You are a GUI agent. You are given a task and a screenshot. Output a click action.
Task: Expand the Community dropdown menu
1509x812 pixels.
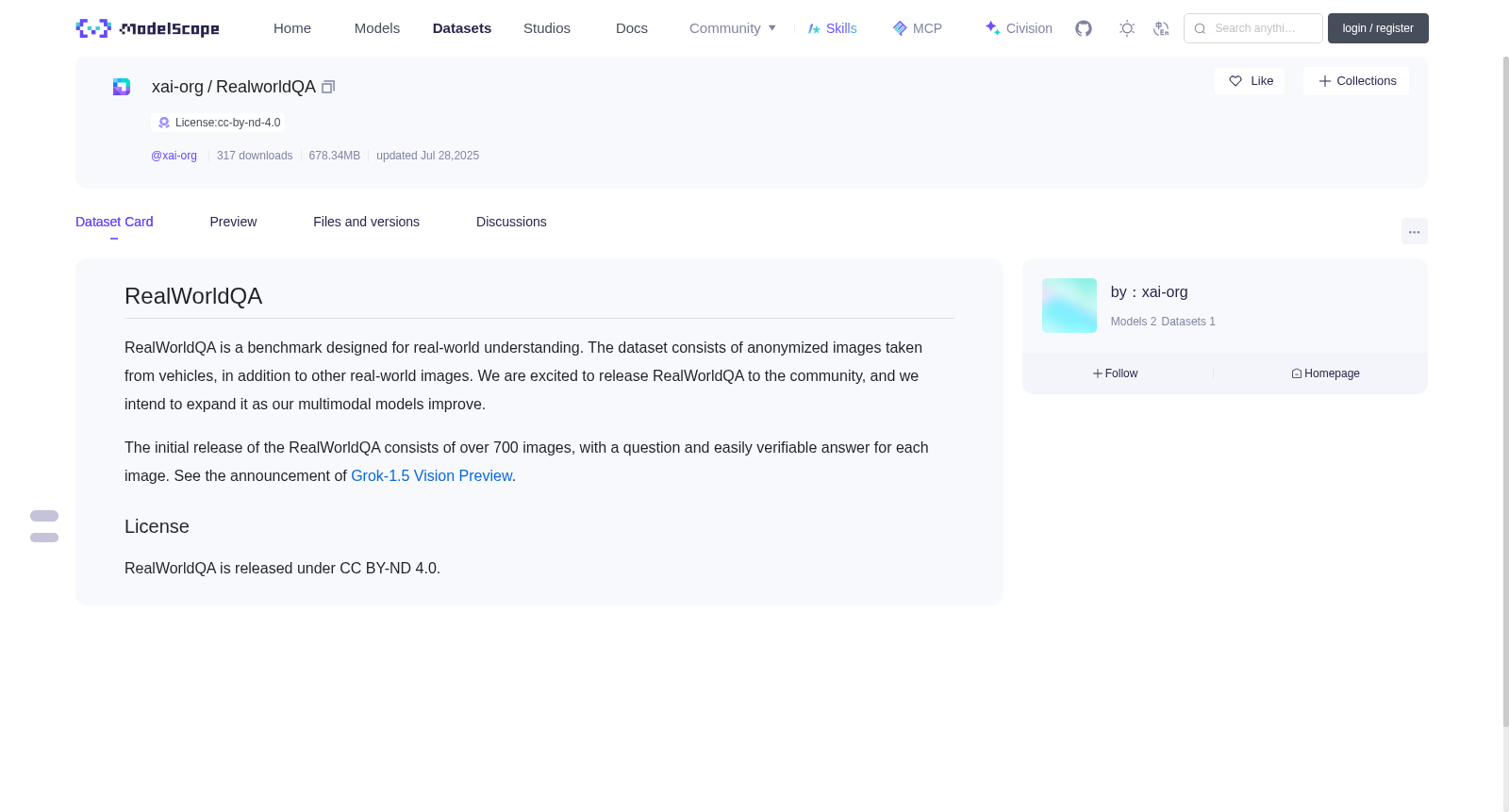[x=733, y=28]
